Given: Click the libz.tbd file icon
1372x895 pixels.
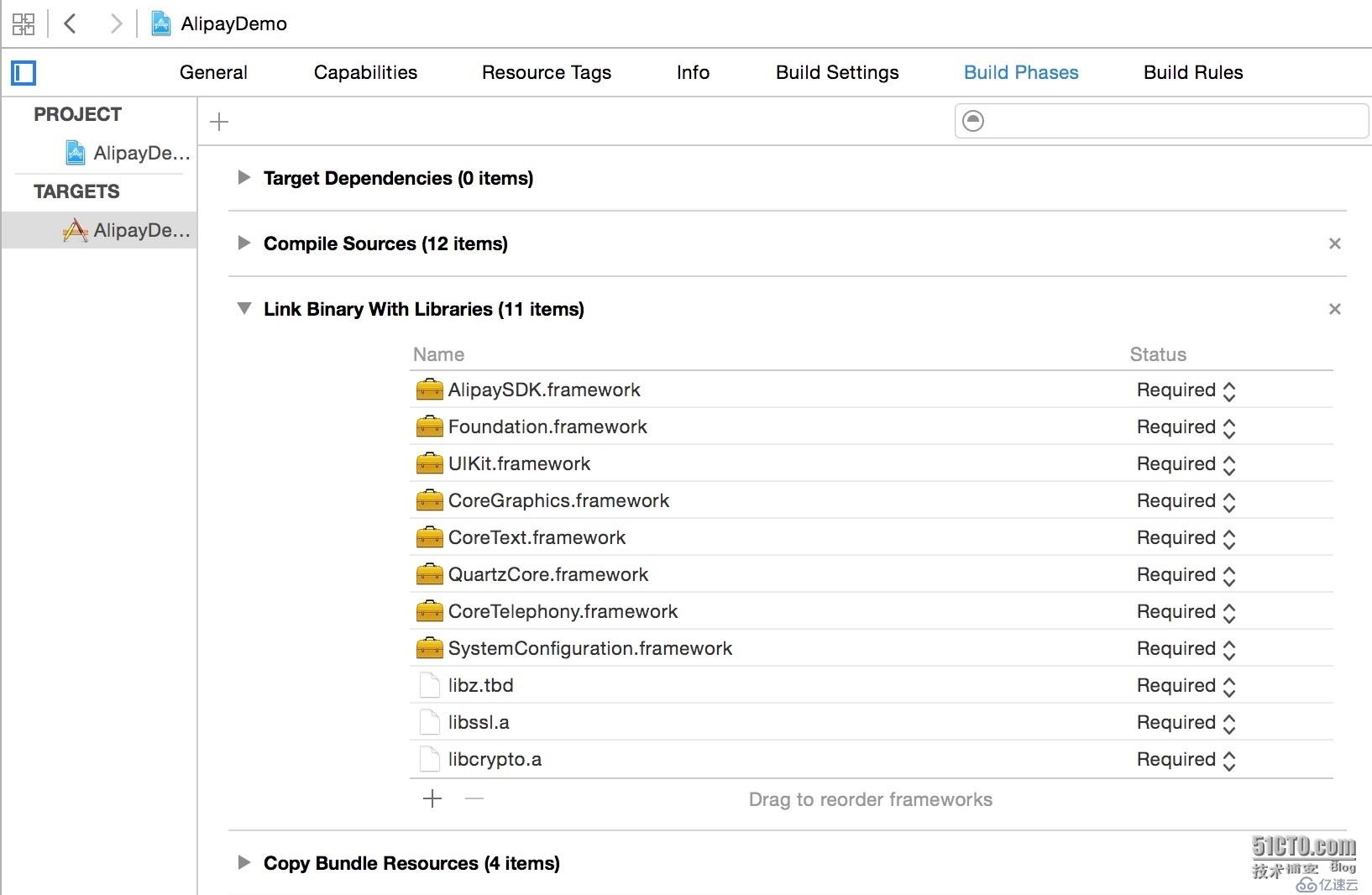Looking at the screenshot, I should click(429, 685).
